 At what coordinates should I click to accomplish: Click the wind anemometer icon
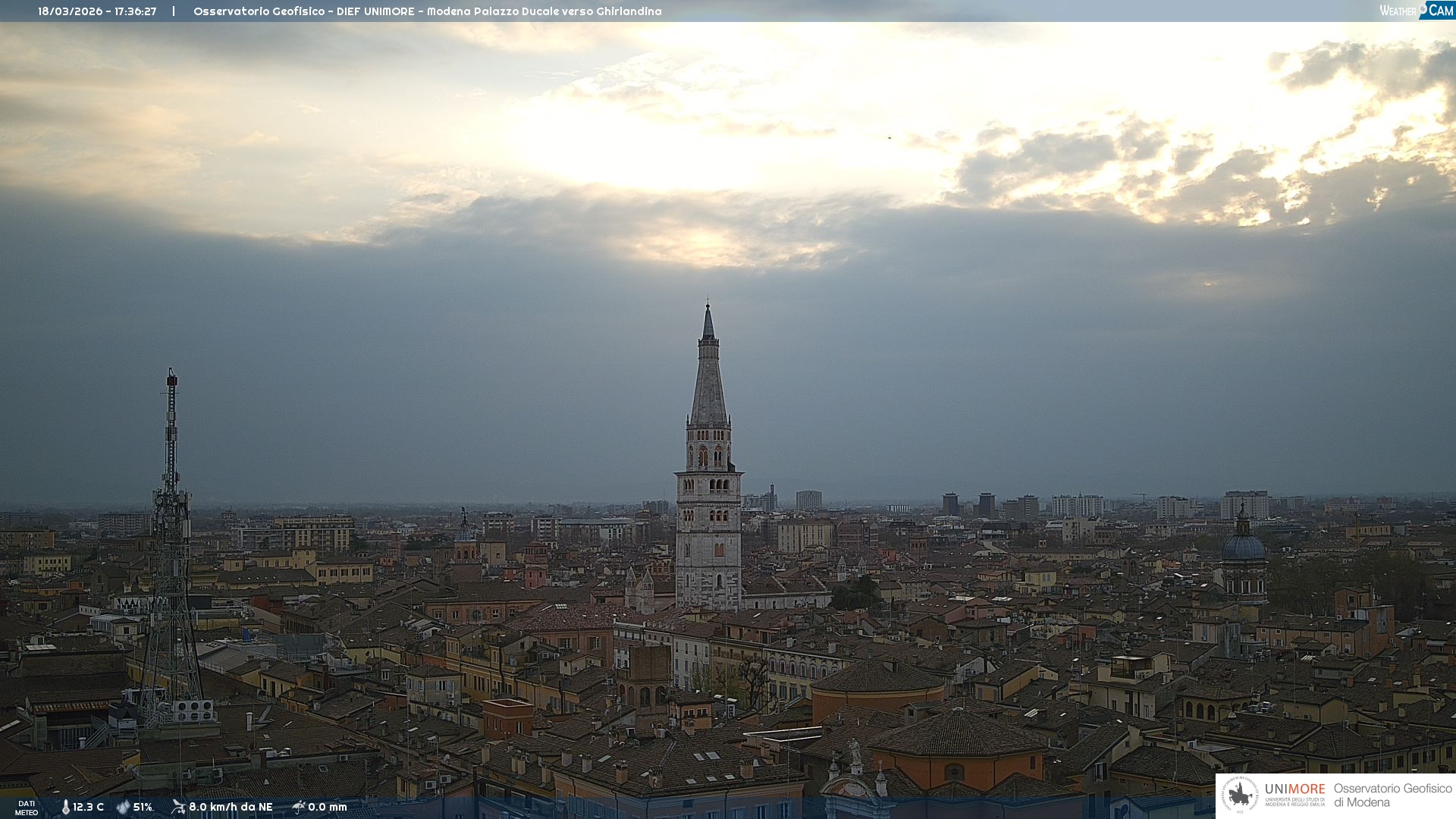coord(178,807)
